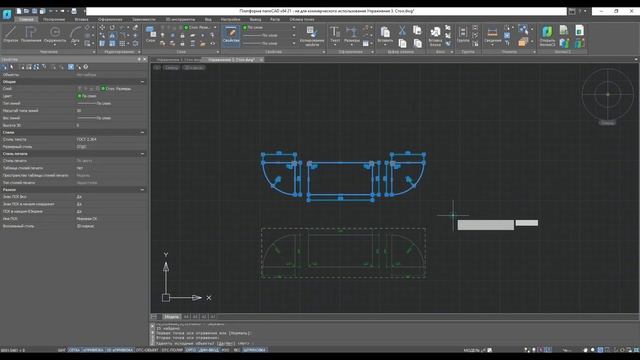This screenshot has width=640, height=360.
Task: Open the Вставка ribbon tab
Action: [x=81, y=19]
